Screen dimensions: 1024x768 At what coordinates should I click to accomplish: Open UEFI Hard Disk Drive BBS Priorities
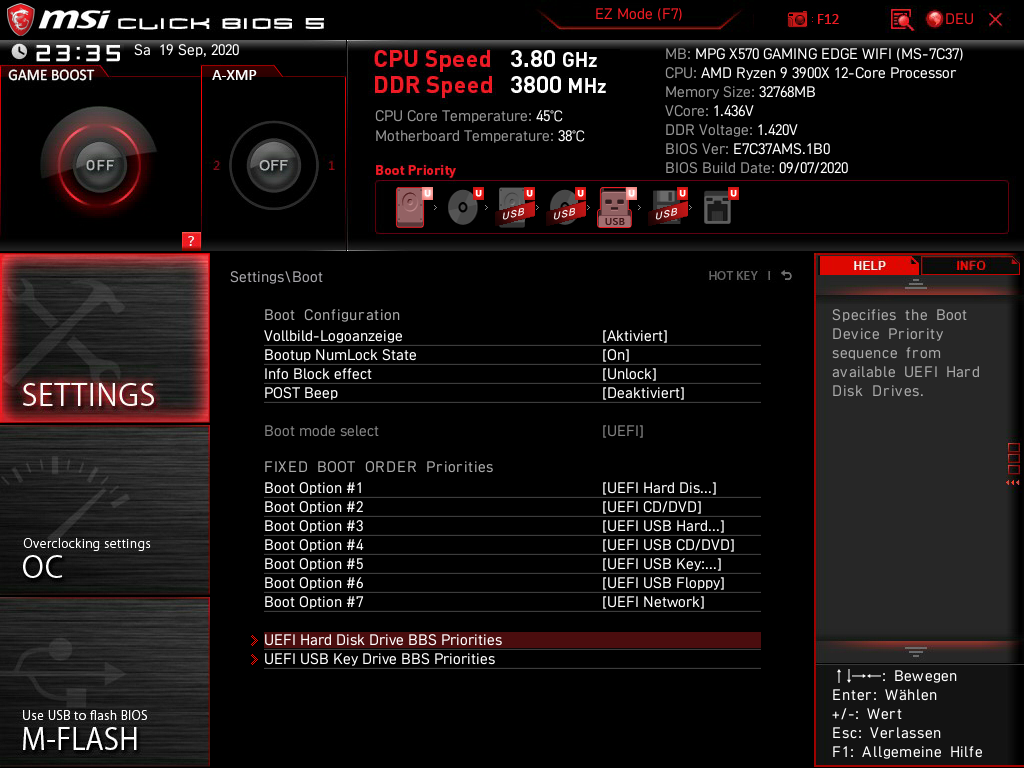(x=512, y=640)
